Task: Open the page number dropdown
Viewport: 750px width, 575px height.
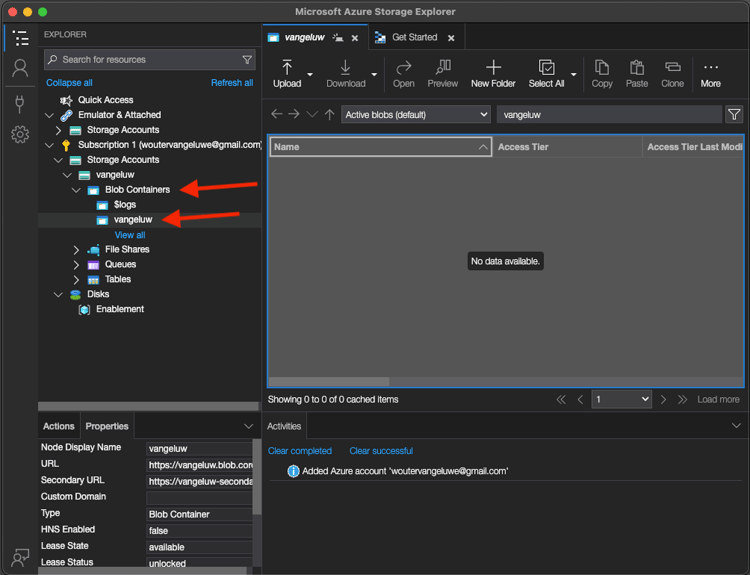Action: point(621,399)
